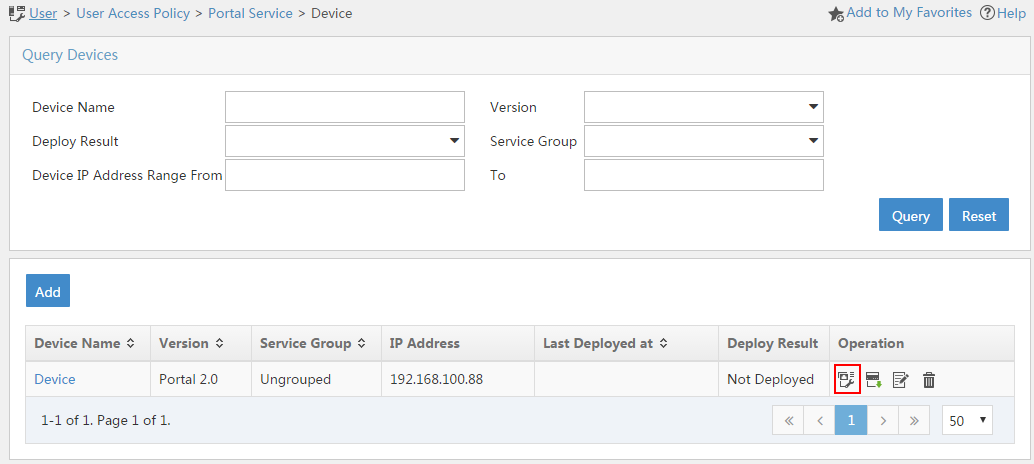Screen dimensions: 1034x464
Task: Open the User breadcrumb link
Action: pos(43,13)
